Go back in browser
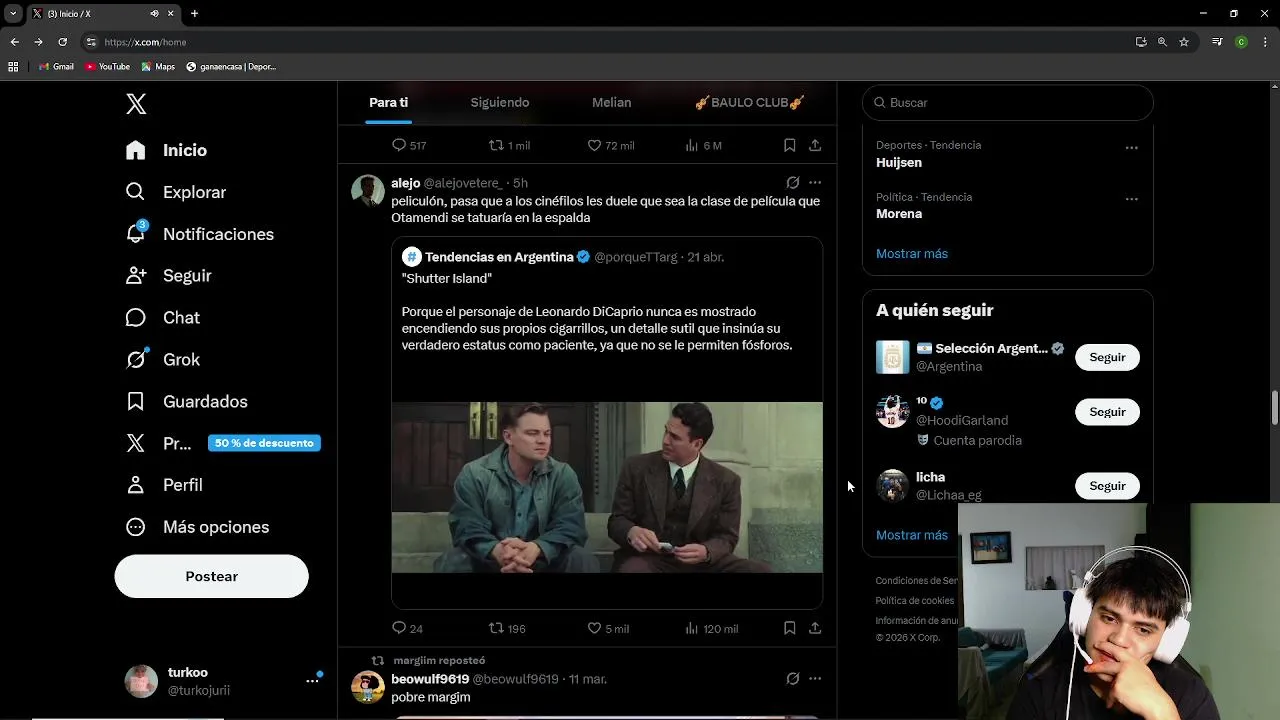Viewport: 1280px width, 720px height. pos(14,42)
